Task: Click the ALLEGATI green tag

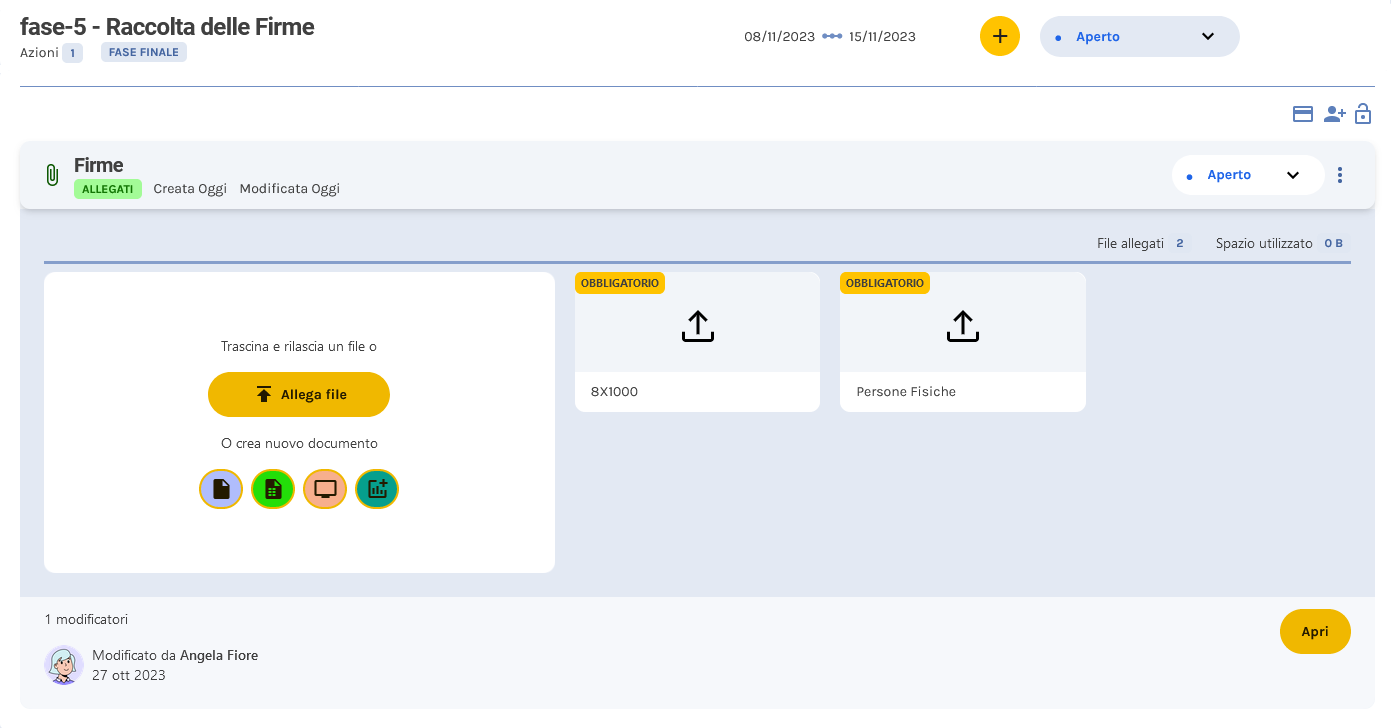Action: pos(107,189)
